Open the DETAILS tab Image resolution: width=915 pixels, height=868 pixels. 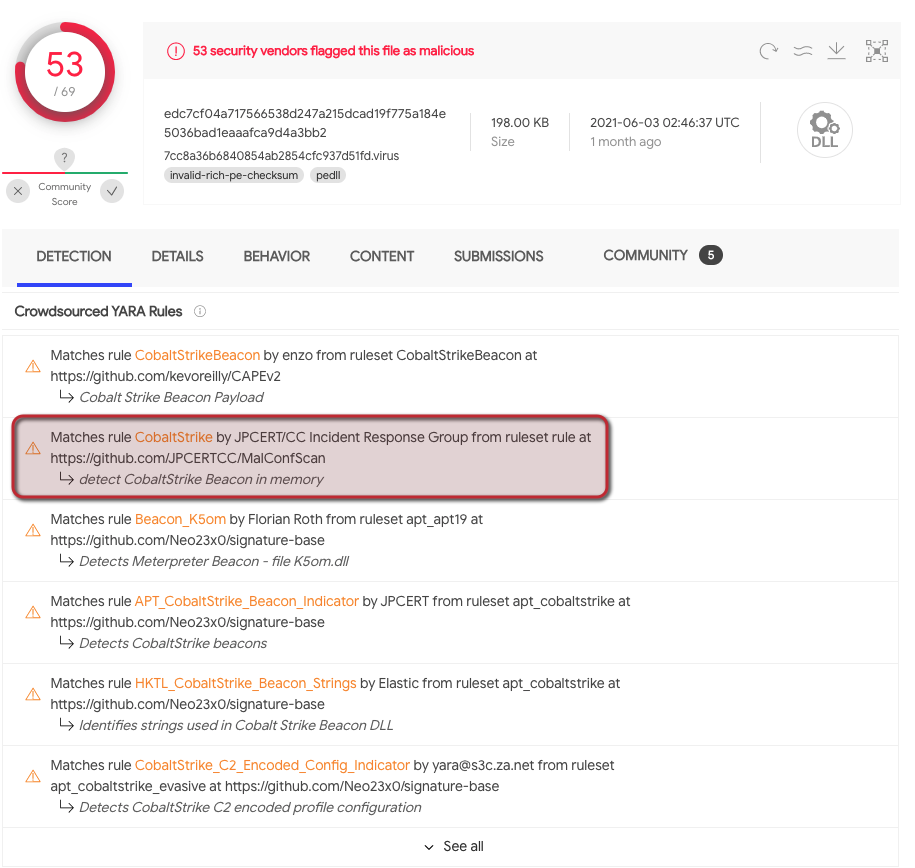177,256
